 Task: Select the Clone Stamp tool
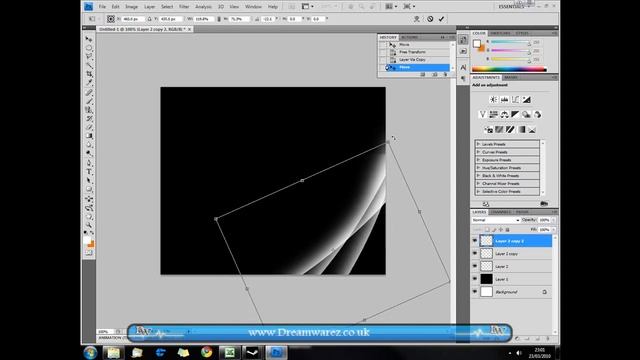click(x=89, y=110)
